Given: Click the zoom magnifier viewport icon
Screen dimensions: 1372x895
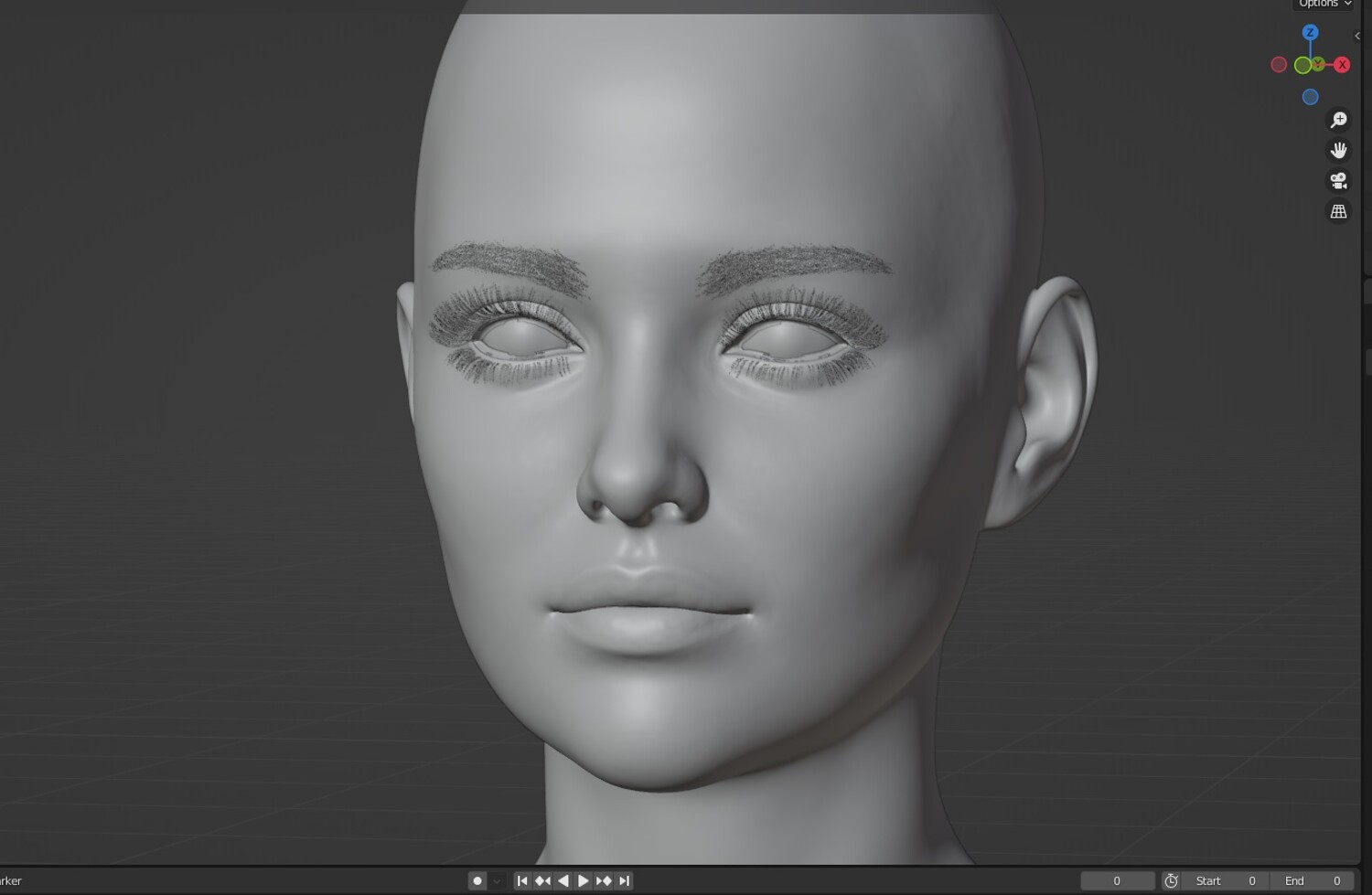Looking at the screenshot, I should [1338, 120].
